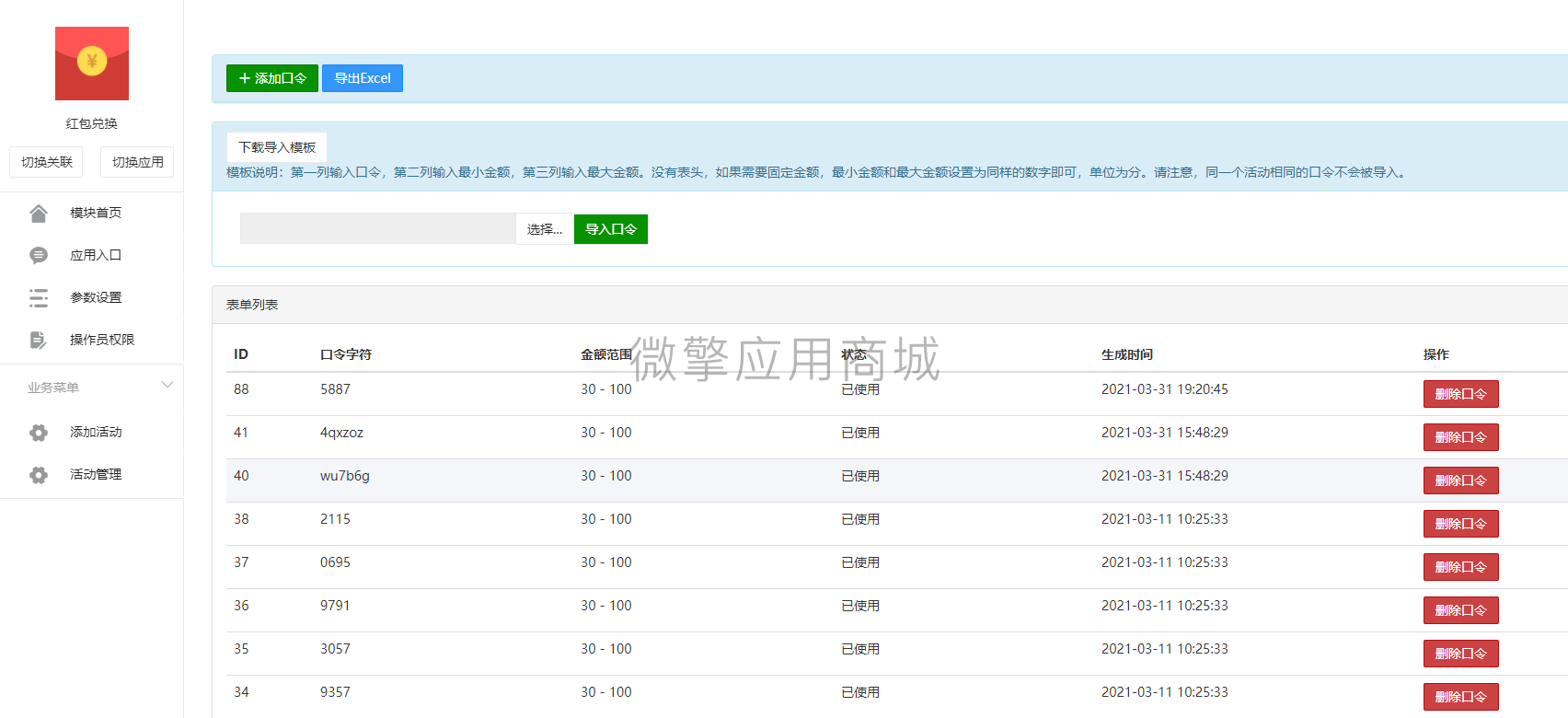This screenshot has height=718, width=1568.
Task: Click the 口令字符 column header
Action: (x=346, y=354)
